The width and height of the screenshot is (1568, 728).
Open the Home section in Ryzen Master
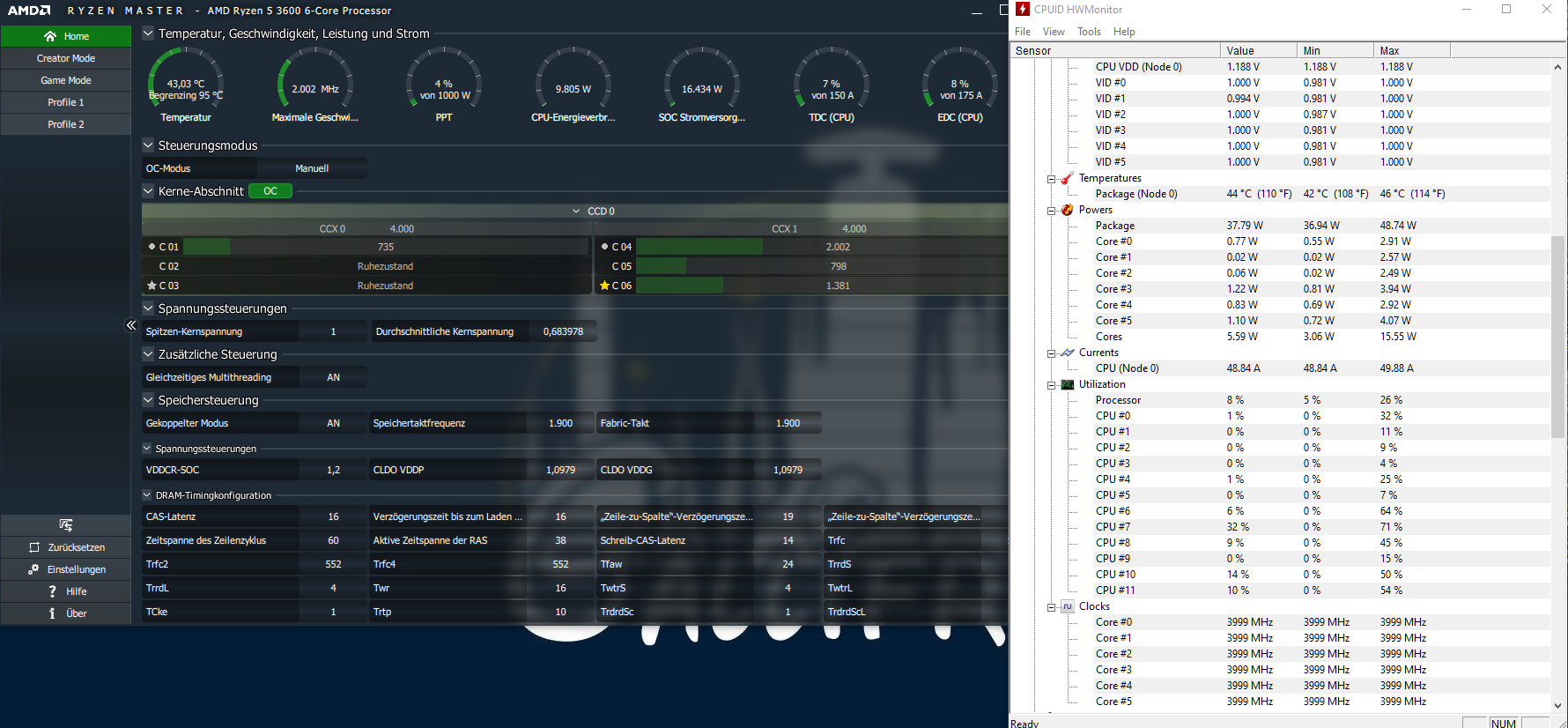click(66, 36)
